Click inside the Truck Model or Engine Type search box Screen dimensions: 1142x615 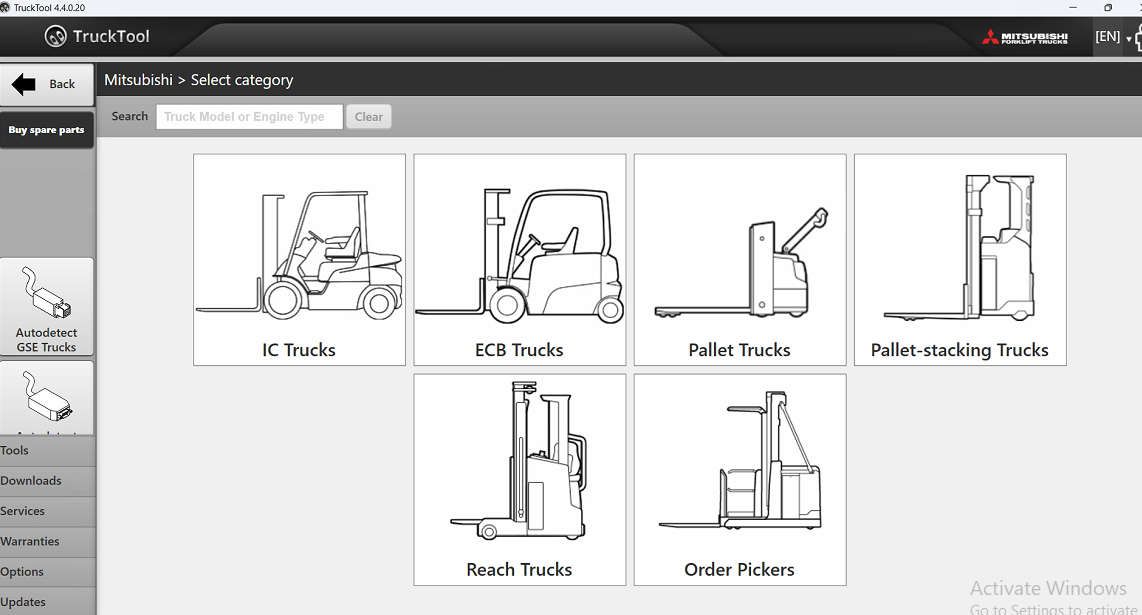click(248, 116)
